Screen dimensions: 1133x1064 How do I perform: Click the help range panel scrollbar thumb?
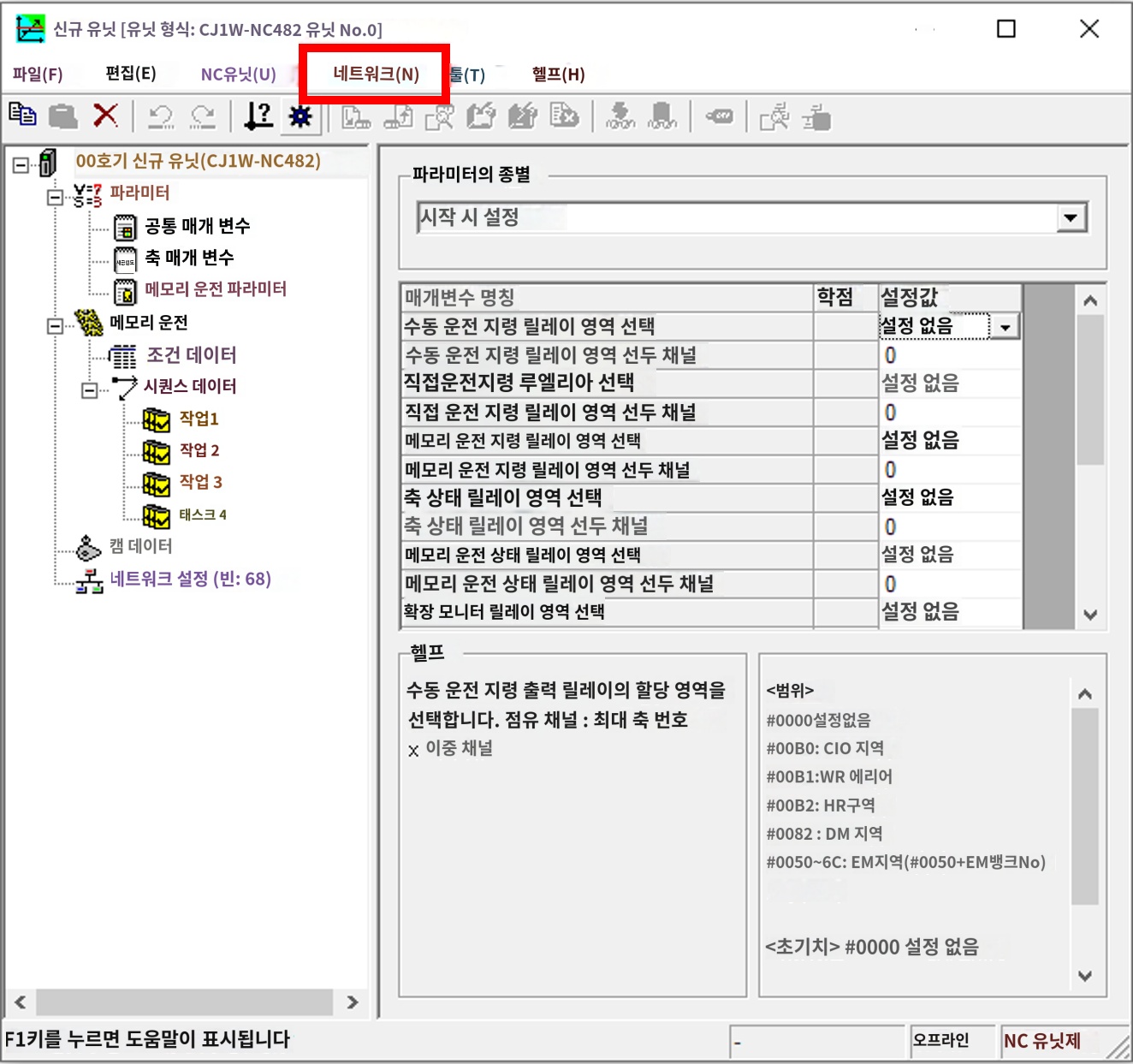point(1085,806)
